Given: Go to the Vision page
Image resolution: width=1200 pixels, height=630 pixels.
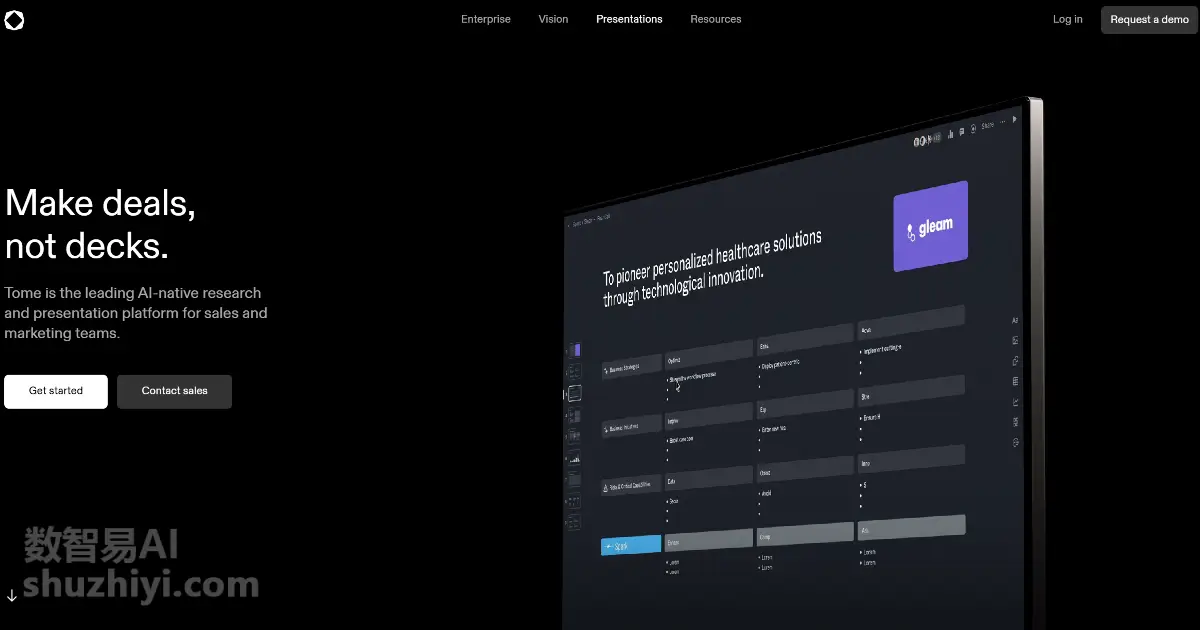Looking at the screenshot, I should click(553, 19).
